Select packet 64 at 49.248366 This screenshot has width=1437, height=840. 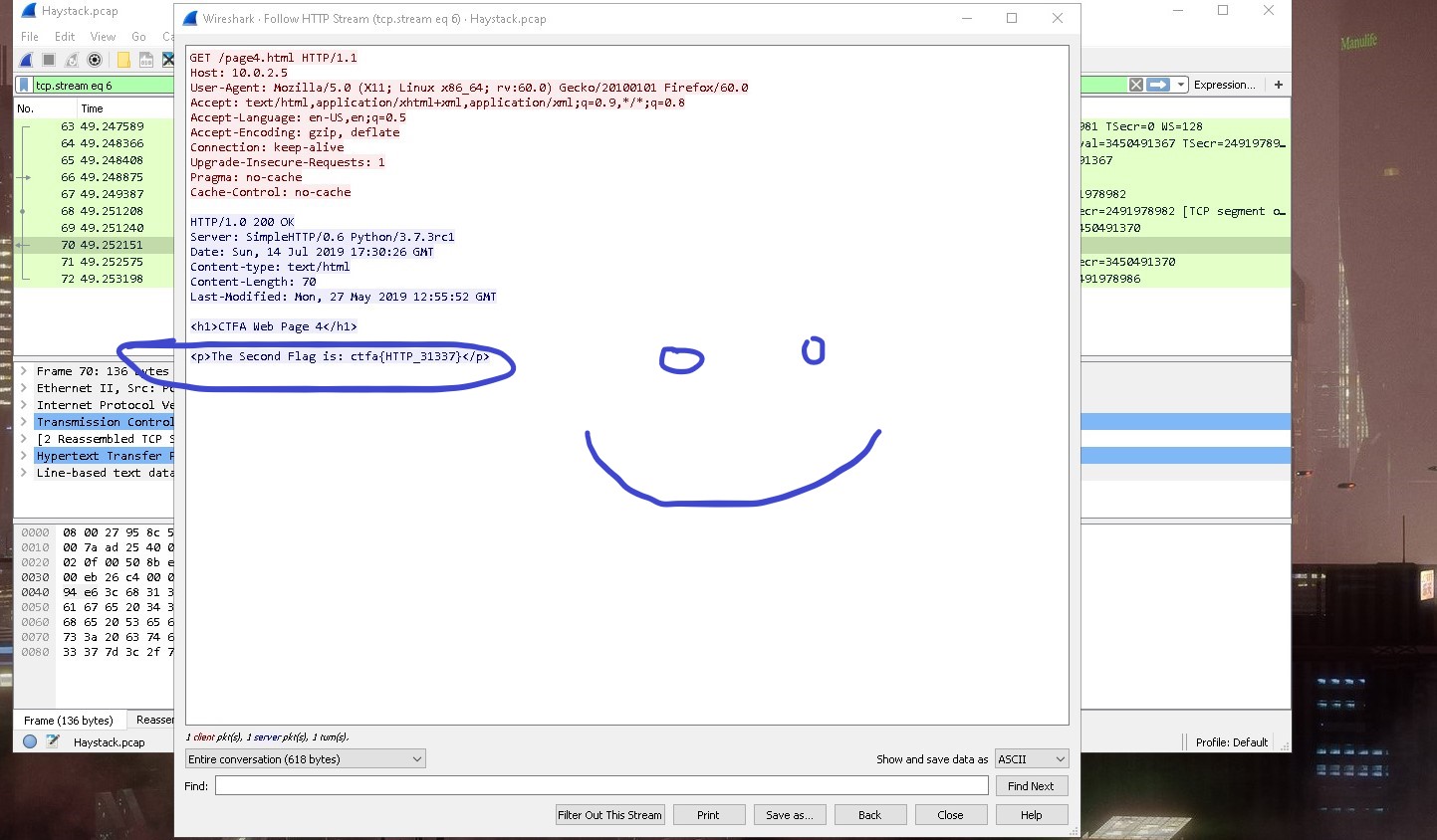[x=95, y=143]
